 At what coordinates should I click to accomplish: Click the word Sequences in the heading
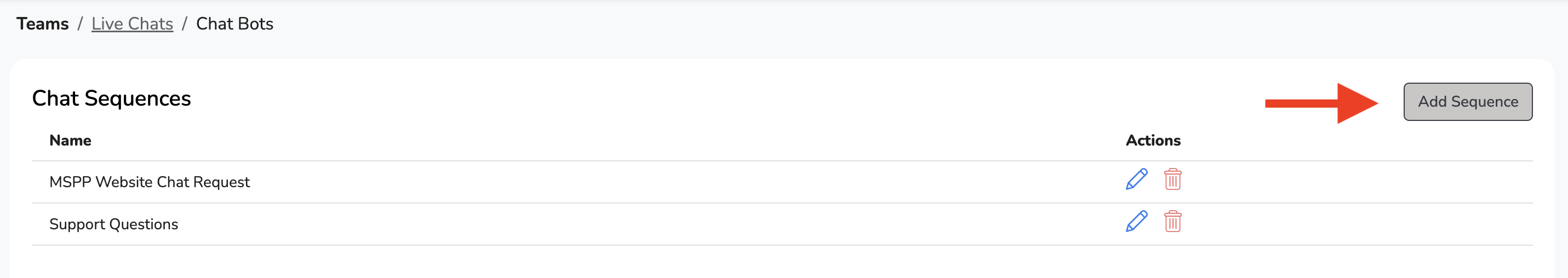(x=138, y=99)
